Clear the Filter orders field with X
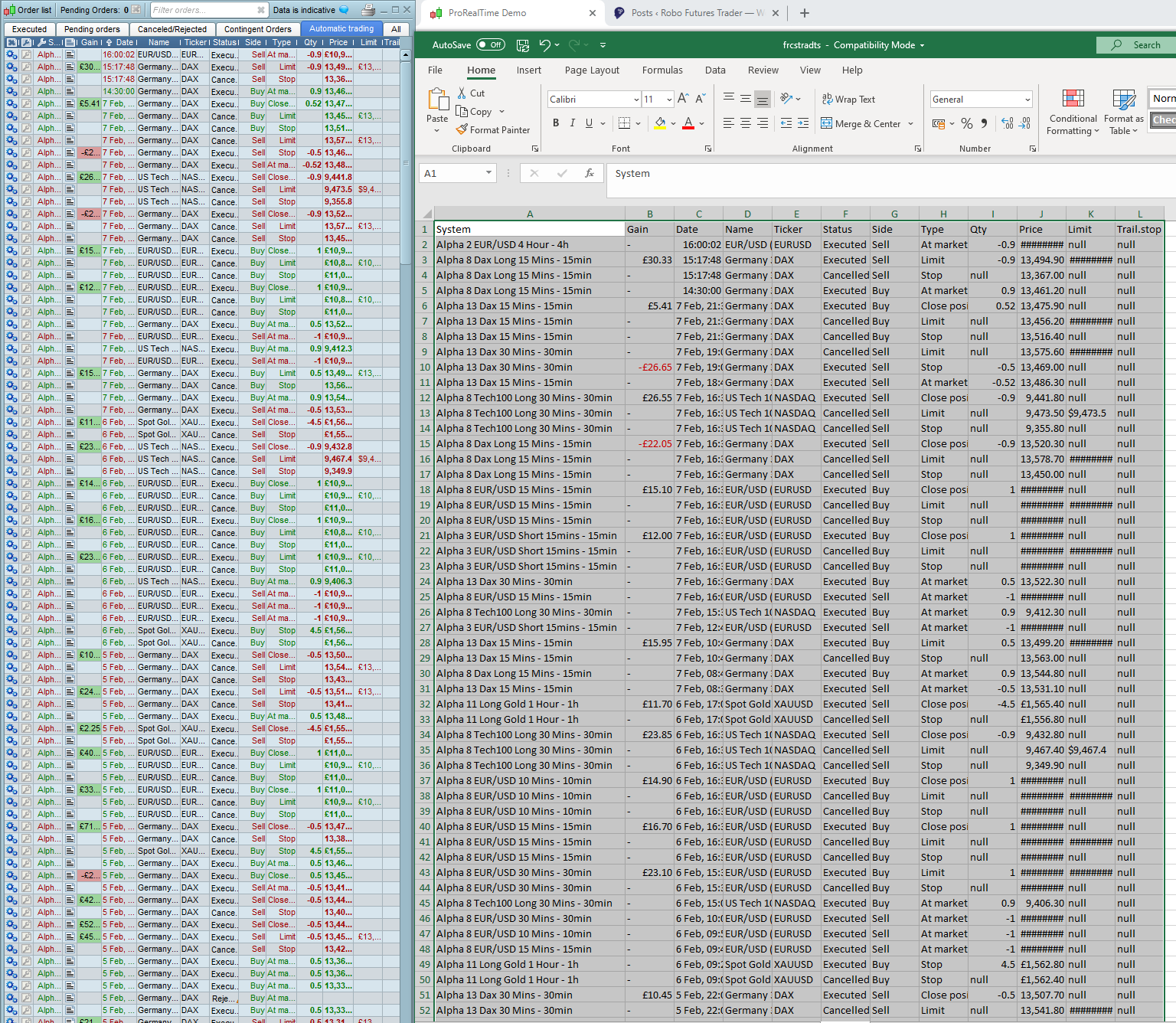This screenshot has height=1023, width=1176. click(261, 10)
